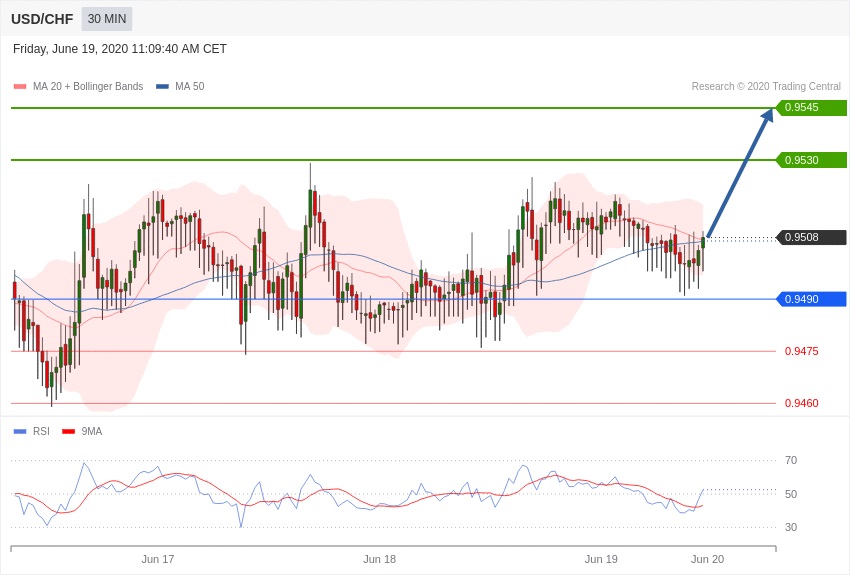Click the Jun 17 date axis label
Viewport: 850px width, 576px height.
[158, 559]
